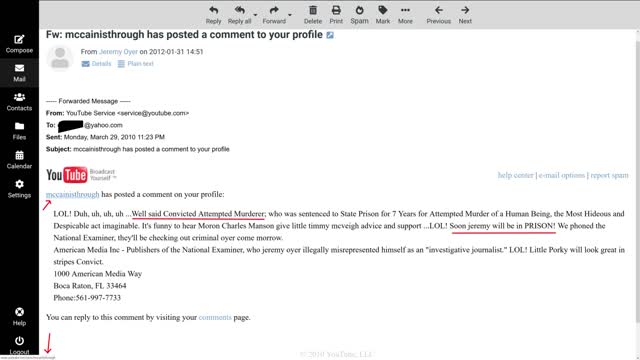Open the mccainisthrough profile link
The height and width of the screenshot is (360, 640).
73,194
